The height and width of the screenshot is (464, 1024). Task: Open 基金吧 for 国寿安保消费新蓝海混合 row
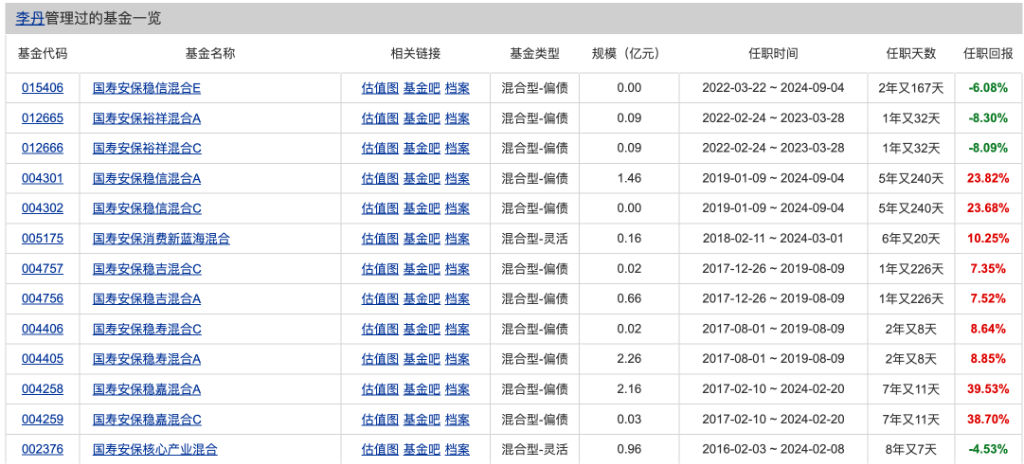[422, 239]
